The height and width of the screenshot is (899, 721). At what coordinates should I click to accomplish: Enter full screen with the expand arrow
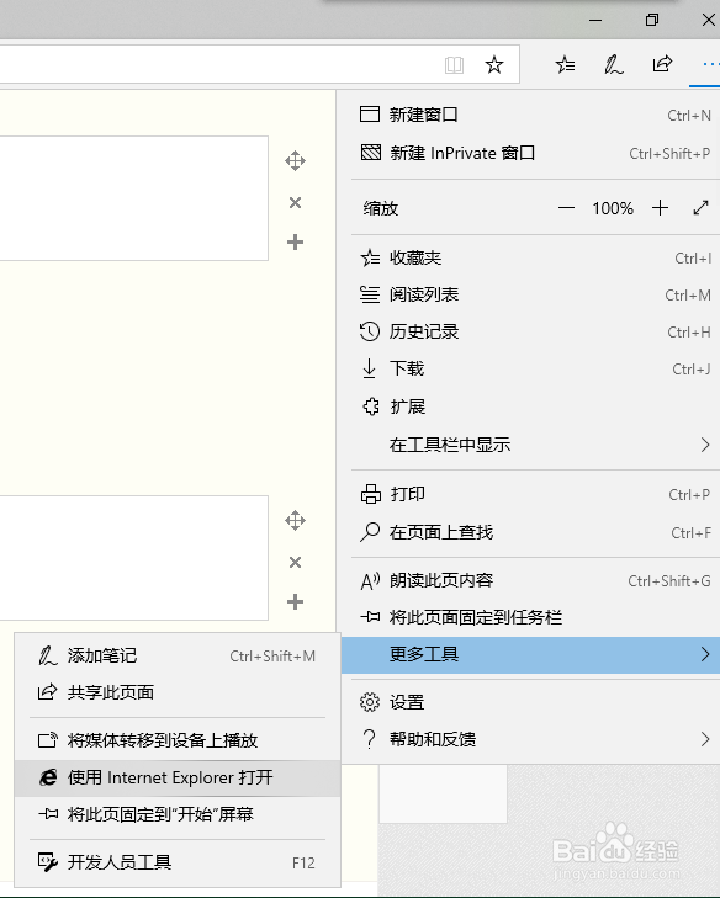point(700,208)
